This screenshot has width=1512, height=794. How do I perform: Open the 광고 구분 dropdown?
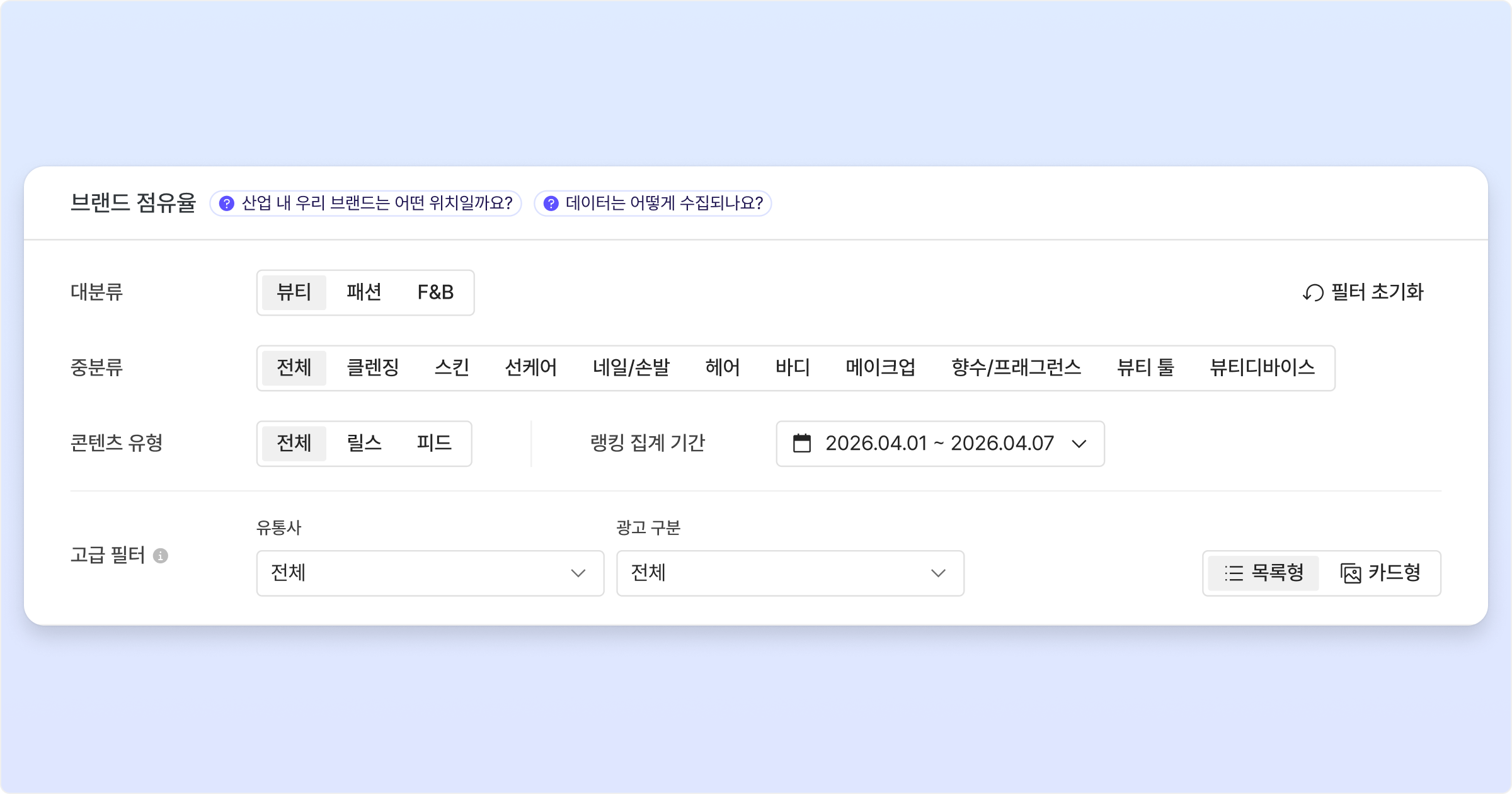pyautogui.click(x=791, y=573)
